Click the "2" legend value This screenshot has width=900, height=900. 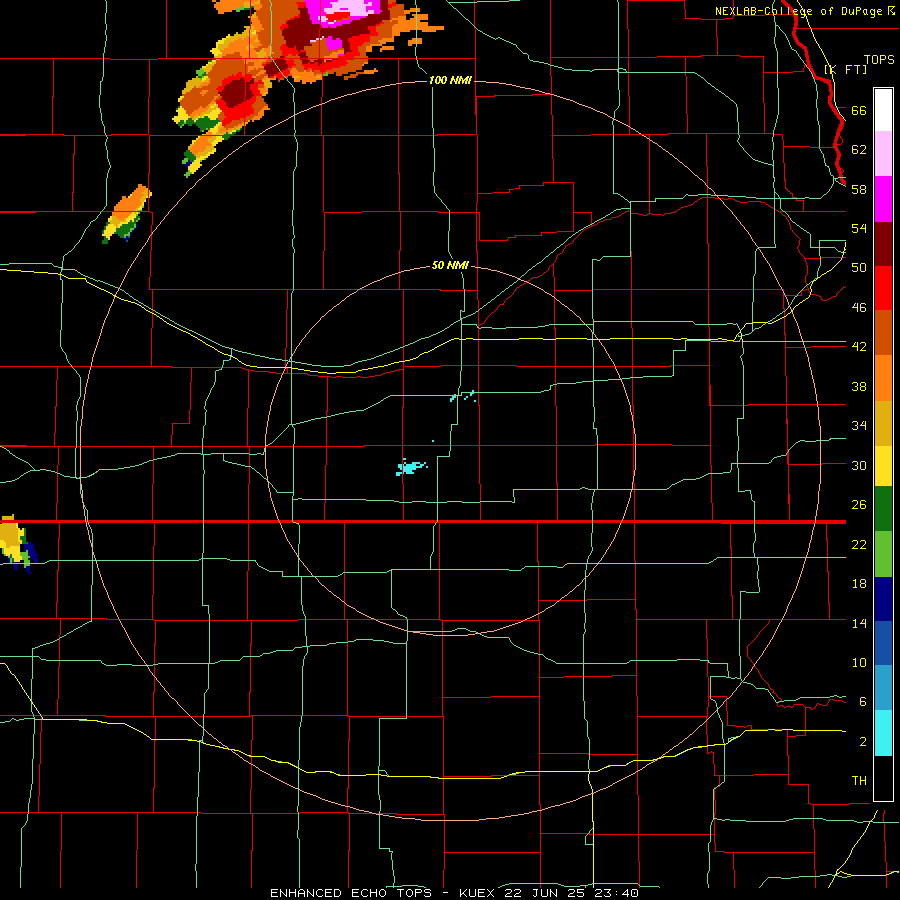pos(862,742)
